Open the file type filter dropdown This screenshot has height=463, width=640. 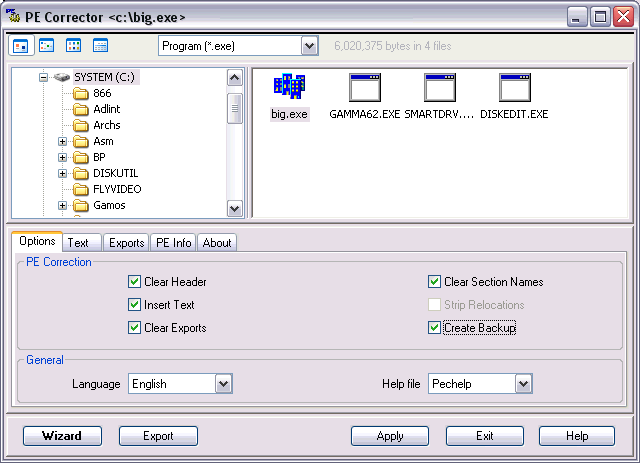[309, 46]
